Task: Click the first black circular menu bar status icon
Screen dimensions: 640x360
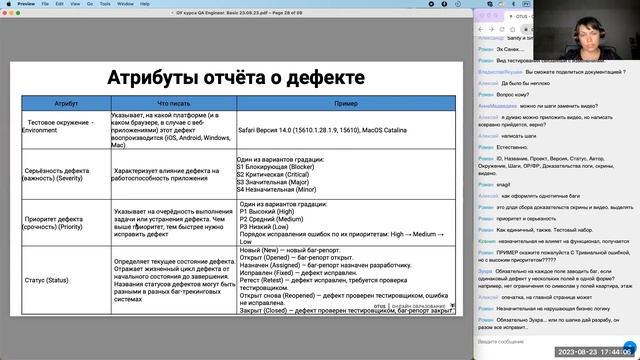Action: tap(431, 4)
